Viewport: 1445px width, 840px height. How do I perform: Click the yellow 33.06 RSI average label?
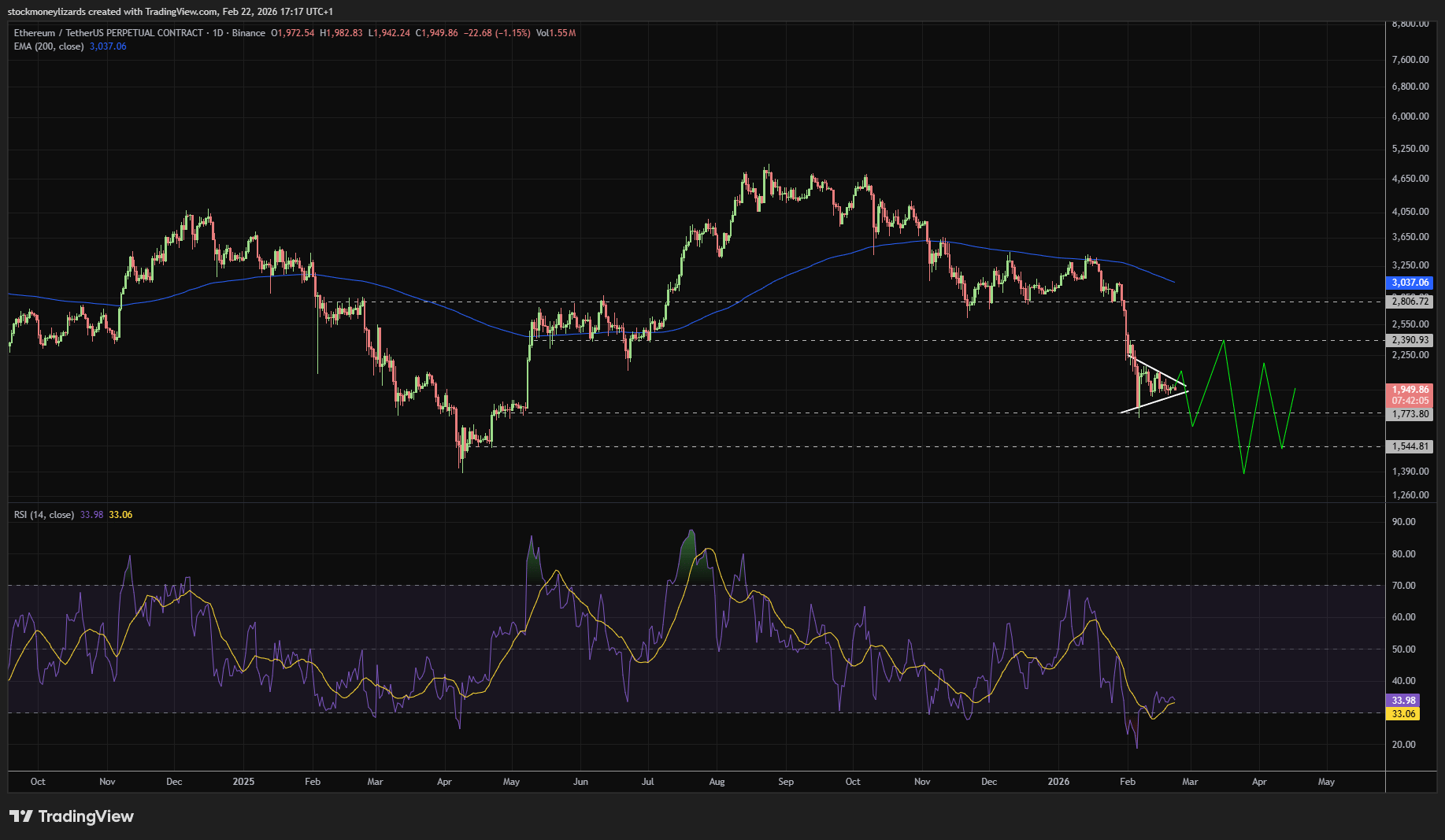[x=1403, y=714]
